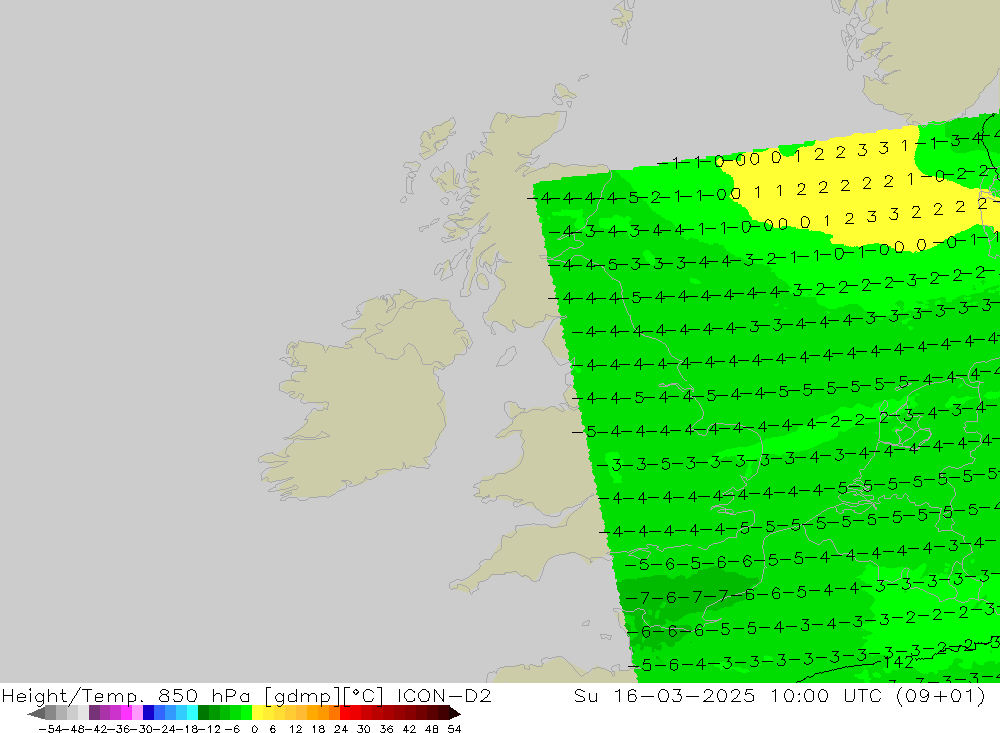Click the '36' legend scale value
The height and width of the screenshot is (733, 1000).
point(386,729)
